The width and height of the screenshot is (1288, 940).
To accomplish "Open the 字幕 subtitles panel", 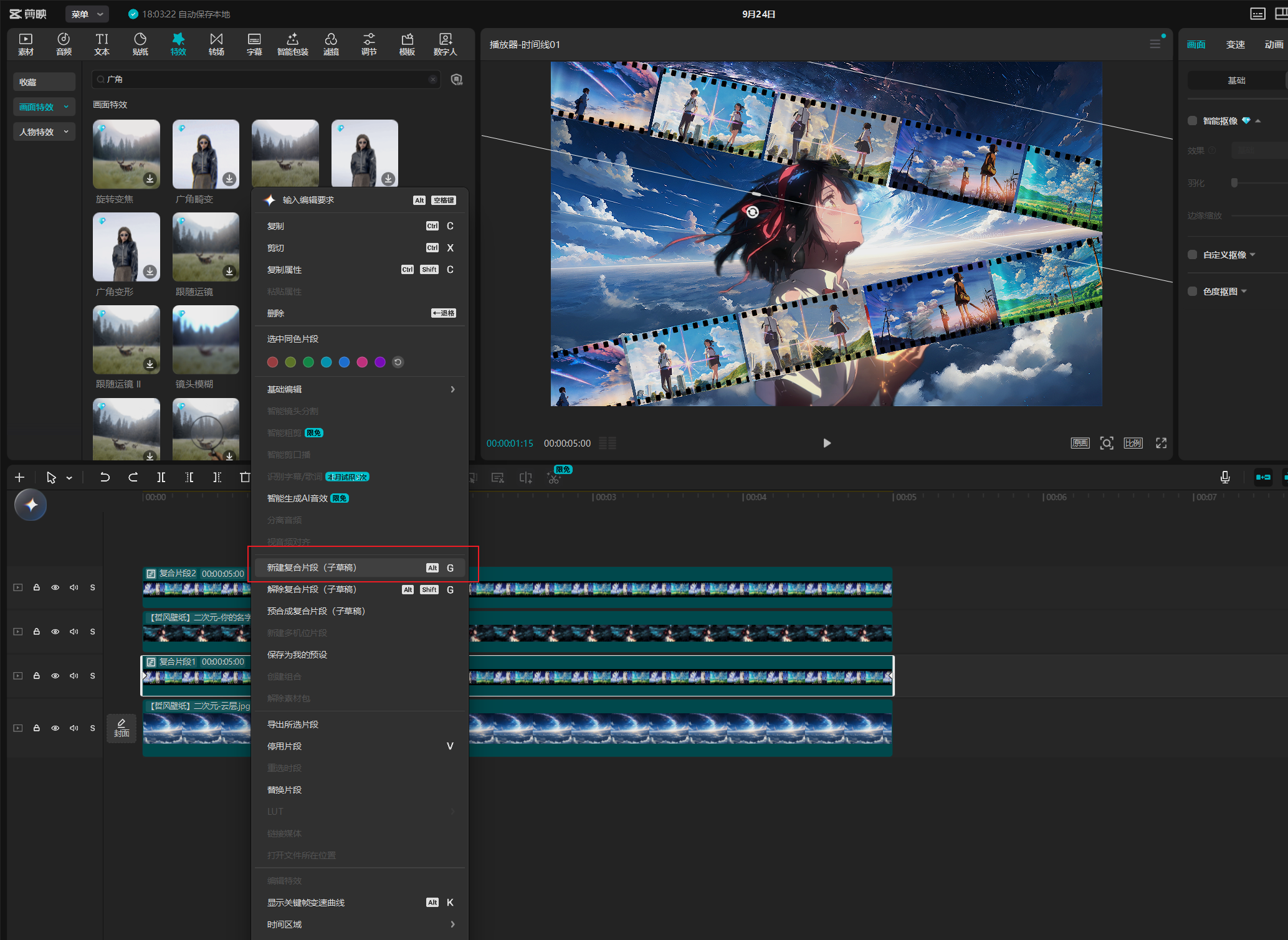I will pos(254,44).
